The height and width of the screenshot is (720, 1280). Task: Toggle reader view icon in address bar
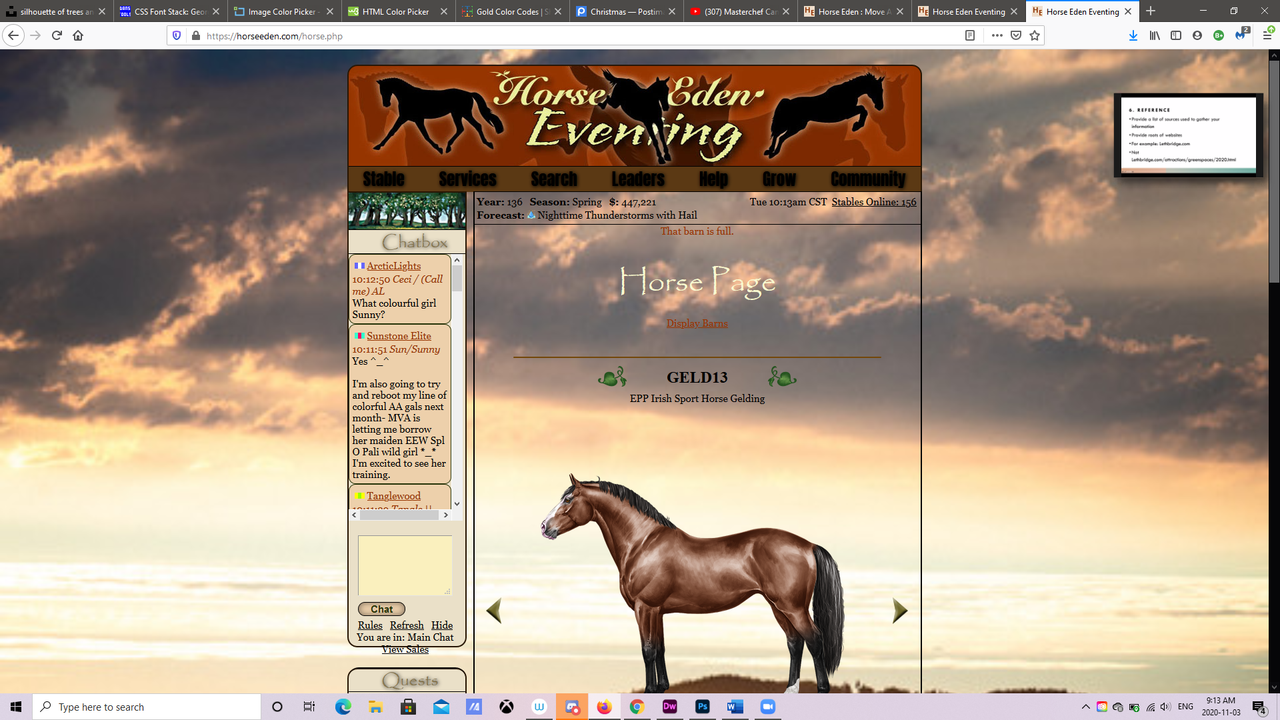click(x=970, y=35)
